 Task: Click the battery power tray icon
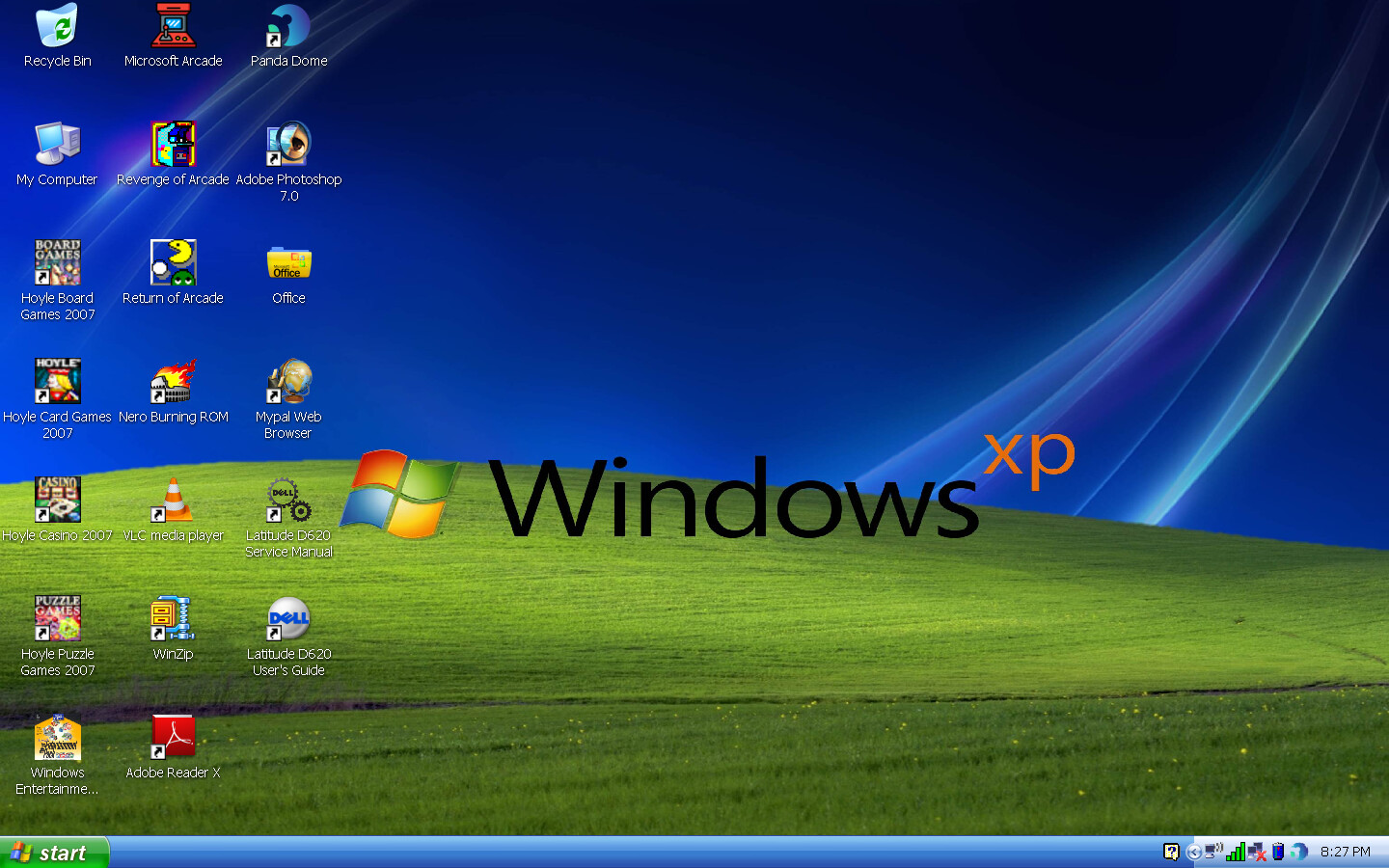(x=1278, y=852)
